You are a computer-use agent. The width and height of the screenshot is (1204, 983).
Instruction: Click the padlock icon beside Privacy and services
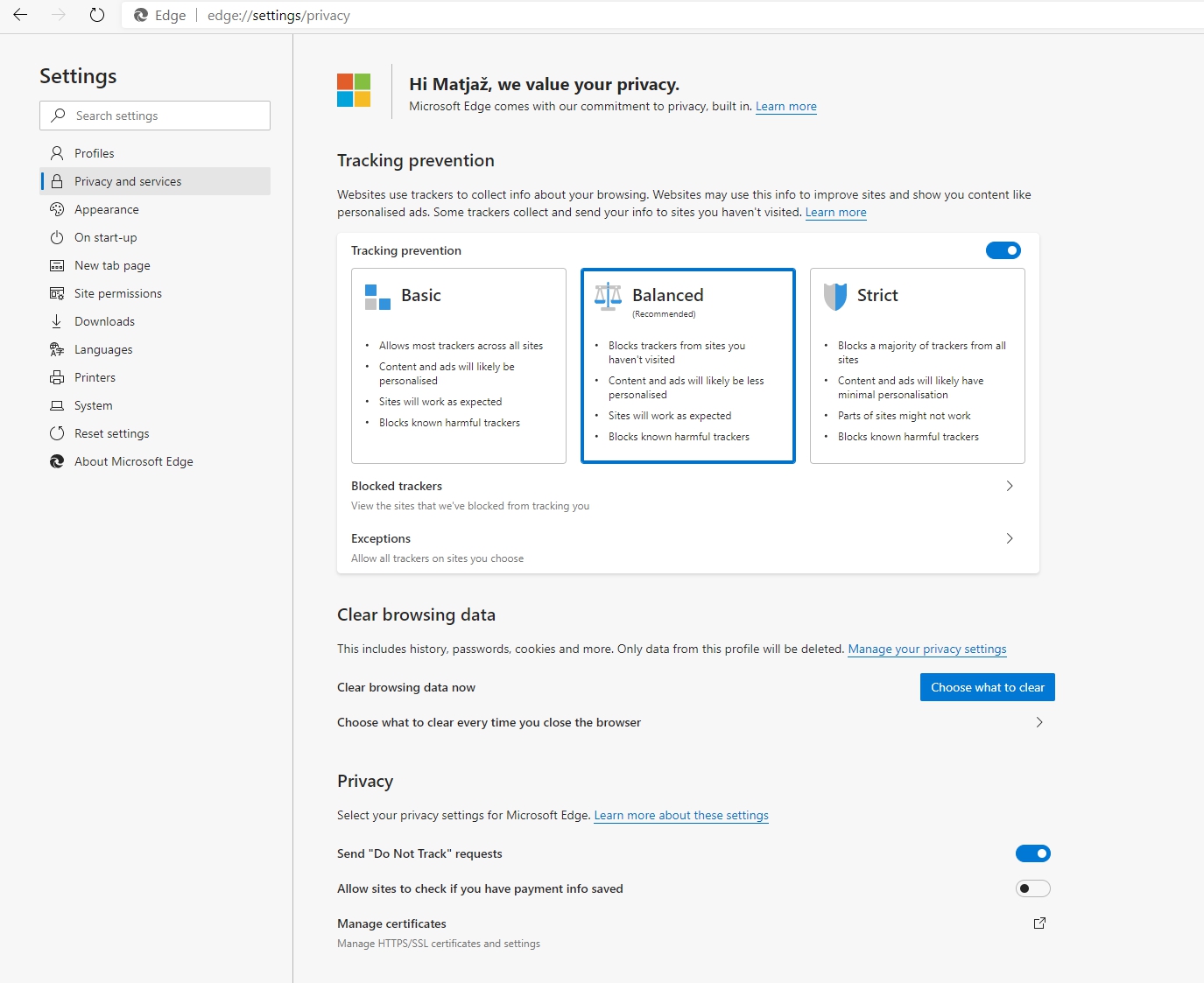pos(57,181)
